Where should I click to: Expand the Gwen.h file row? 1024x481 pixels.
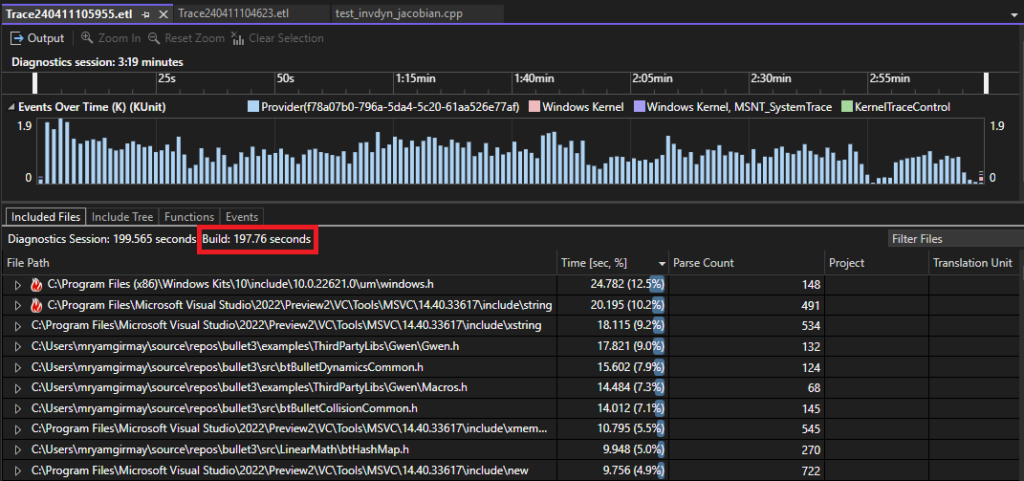tap(17, 346)
